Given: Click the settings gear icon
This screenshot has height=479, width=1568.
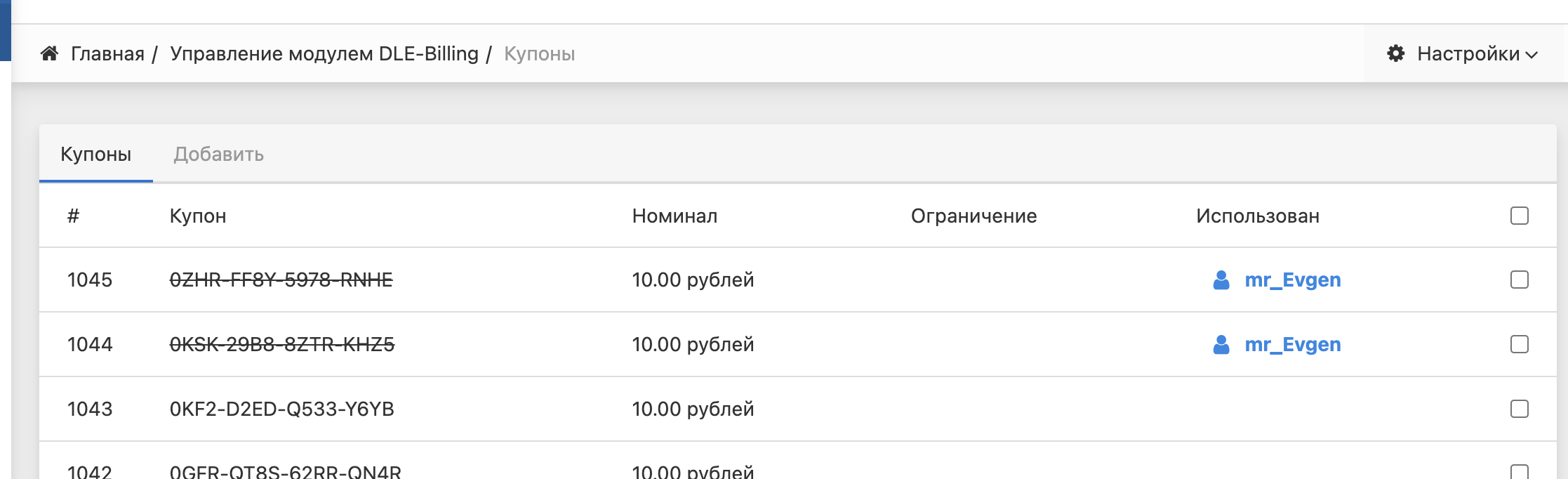Looking at the screenshot, I should (1395, 54).
